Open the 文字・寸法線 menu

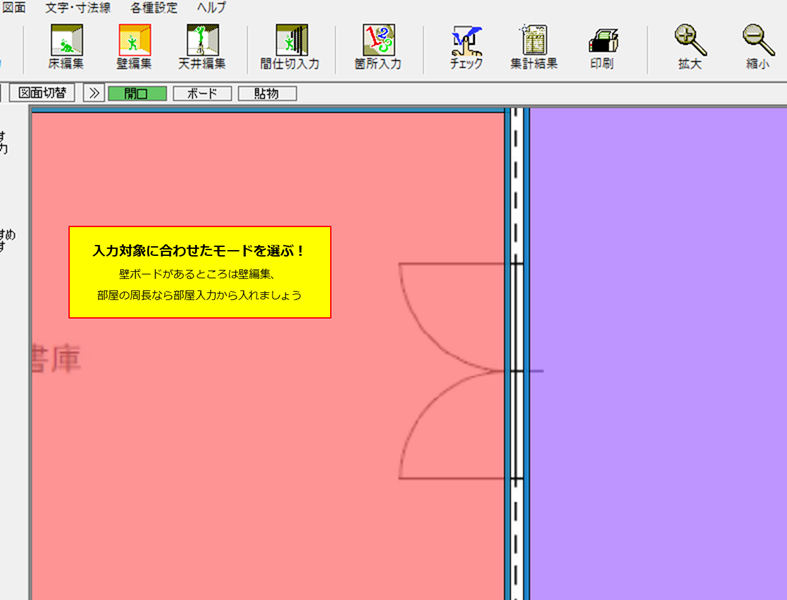click(x=77, y=7)
